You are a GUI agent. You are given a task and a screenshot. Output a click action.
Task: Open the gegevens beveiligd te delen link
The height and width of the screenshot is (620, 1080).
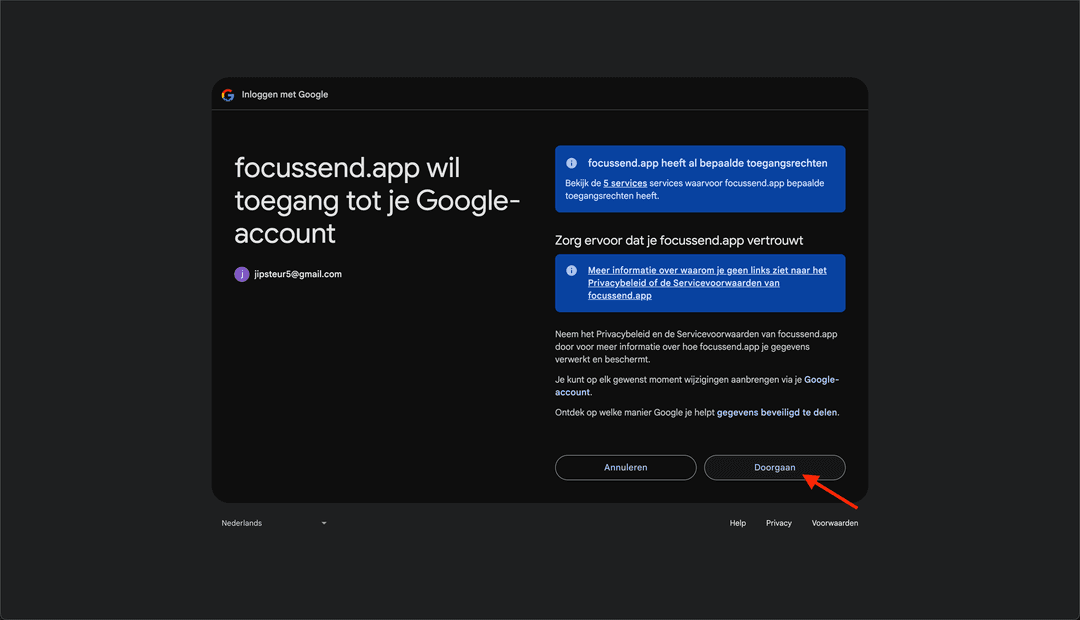(x=777, y=413)
